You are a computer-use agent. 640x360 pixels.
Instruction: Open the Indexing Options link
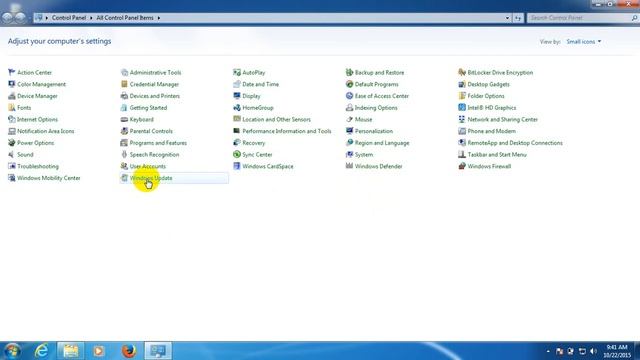click(x=376, y=108)
